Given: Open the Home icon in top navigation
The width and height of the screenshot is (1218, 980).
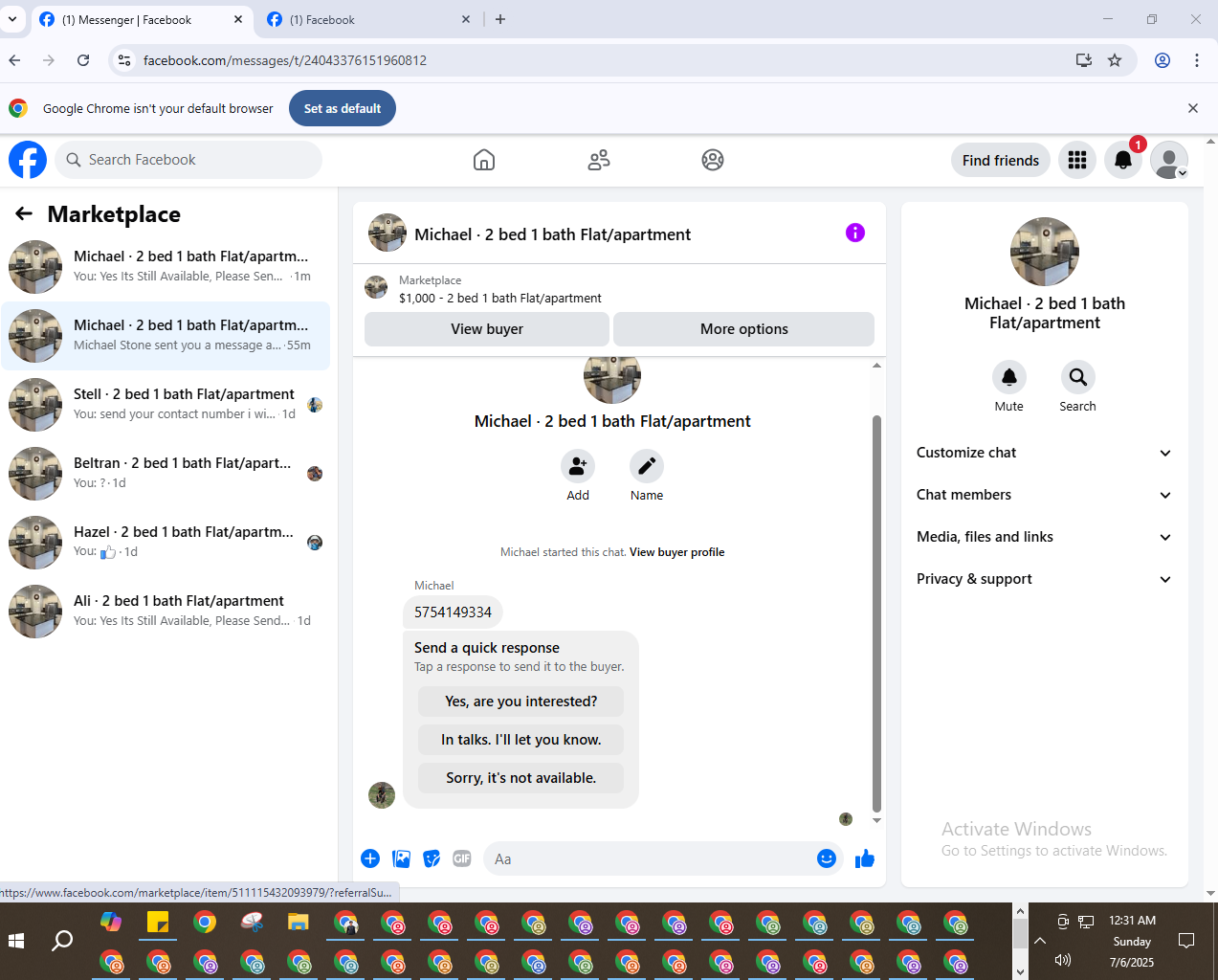Looking at the screenshot, I should pyautogui.click(x=484, y=160).
